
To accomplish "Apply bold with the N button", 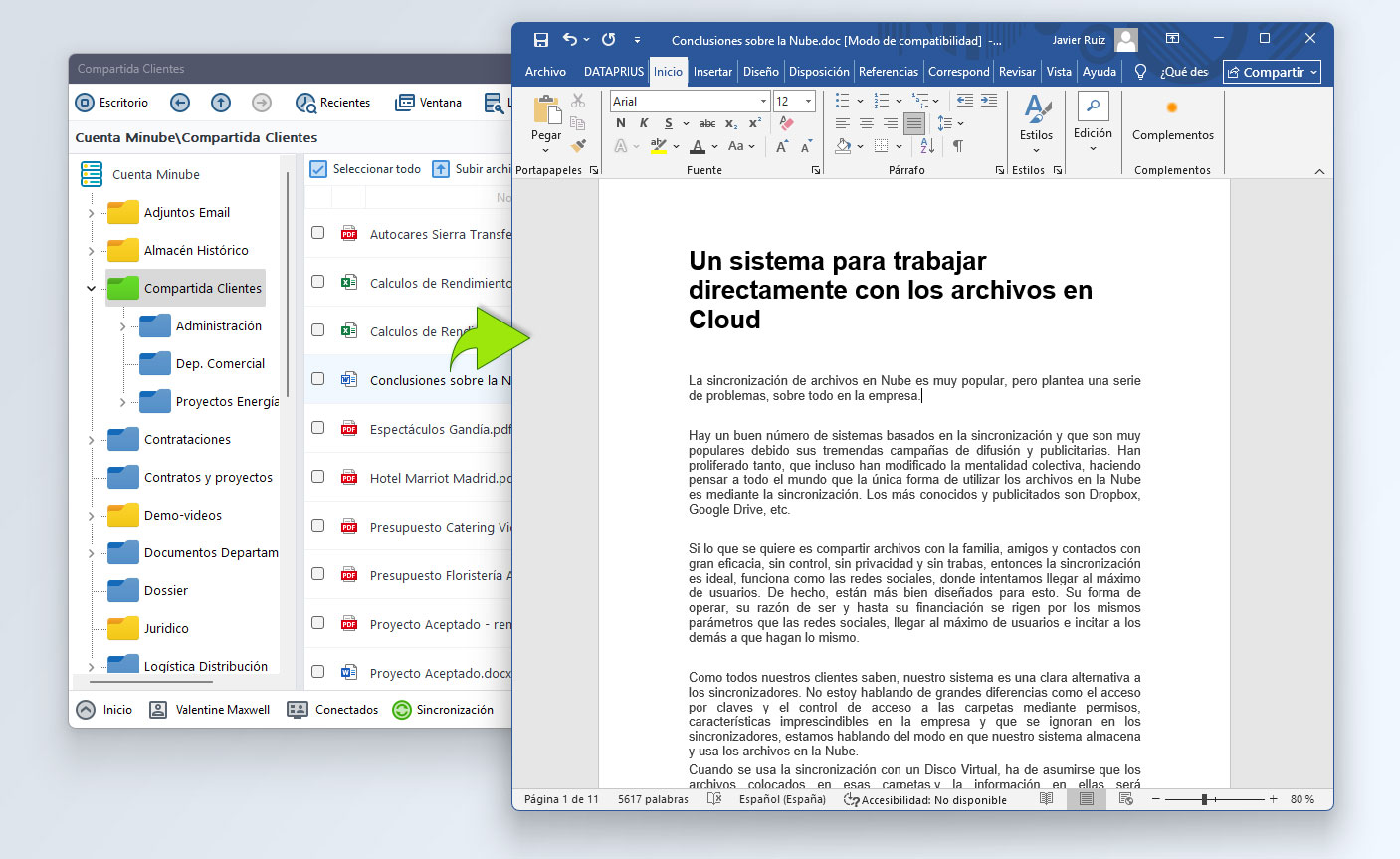I will tap(621, 123).
